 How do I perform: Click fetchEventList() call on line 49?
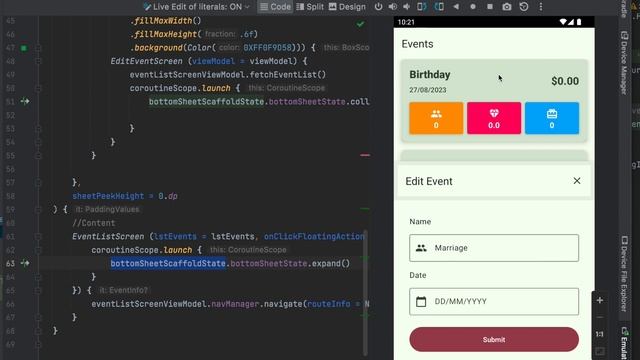pos(288,75)
